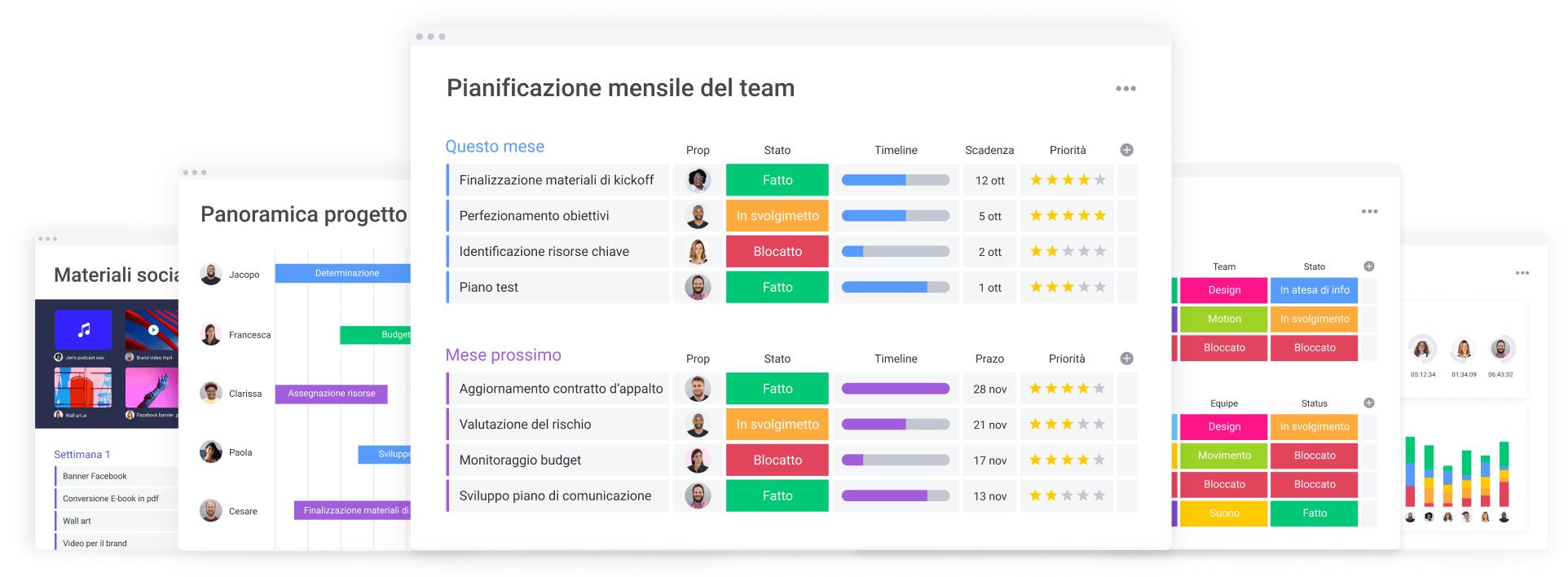Click avatar with 05:12:34 time tracked

[1422, 349]
